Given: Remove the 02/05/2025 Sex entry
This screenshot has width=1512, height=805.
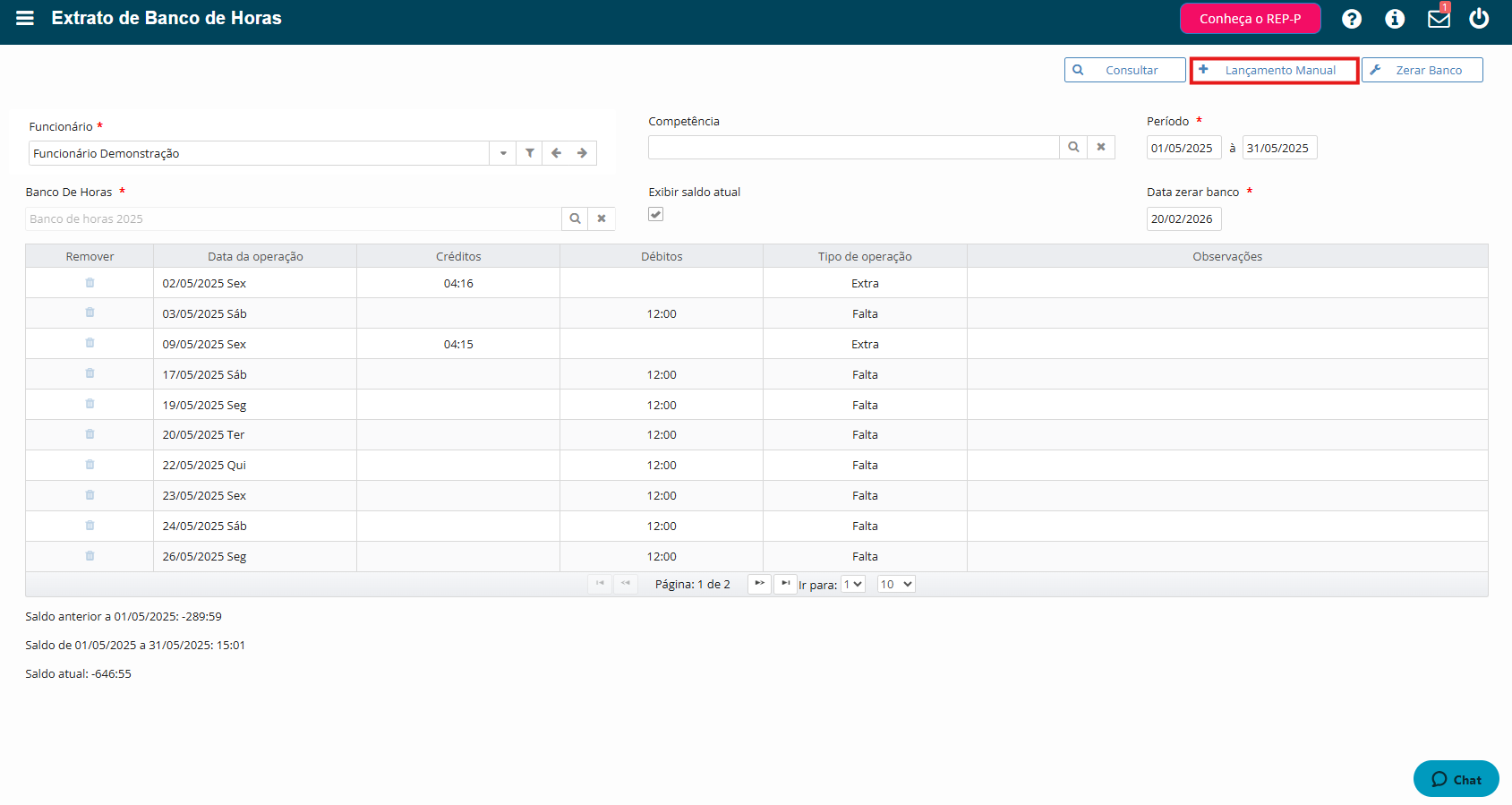Looking at the screenshot, I should tap(90, 283).
